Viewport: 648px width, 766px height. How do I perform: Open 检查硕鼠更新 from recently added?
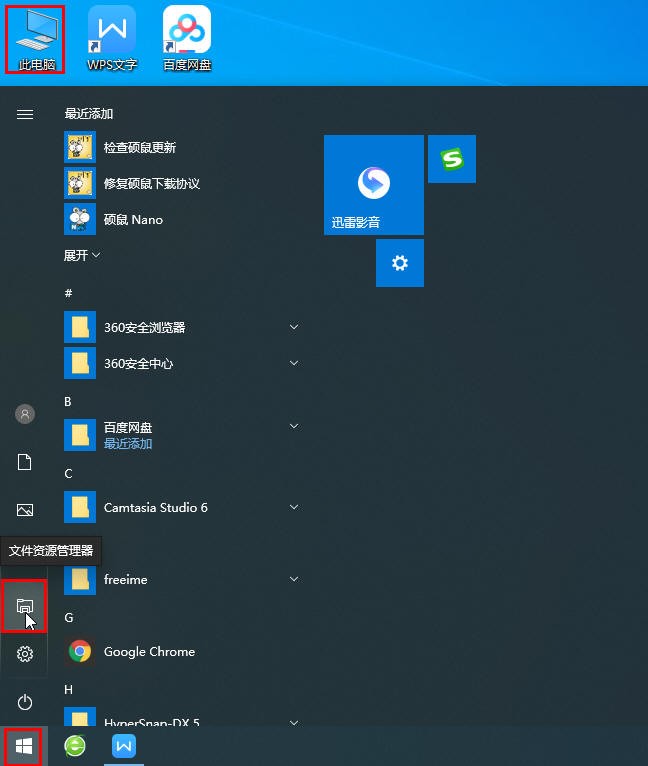click(182, 147)
